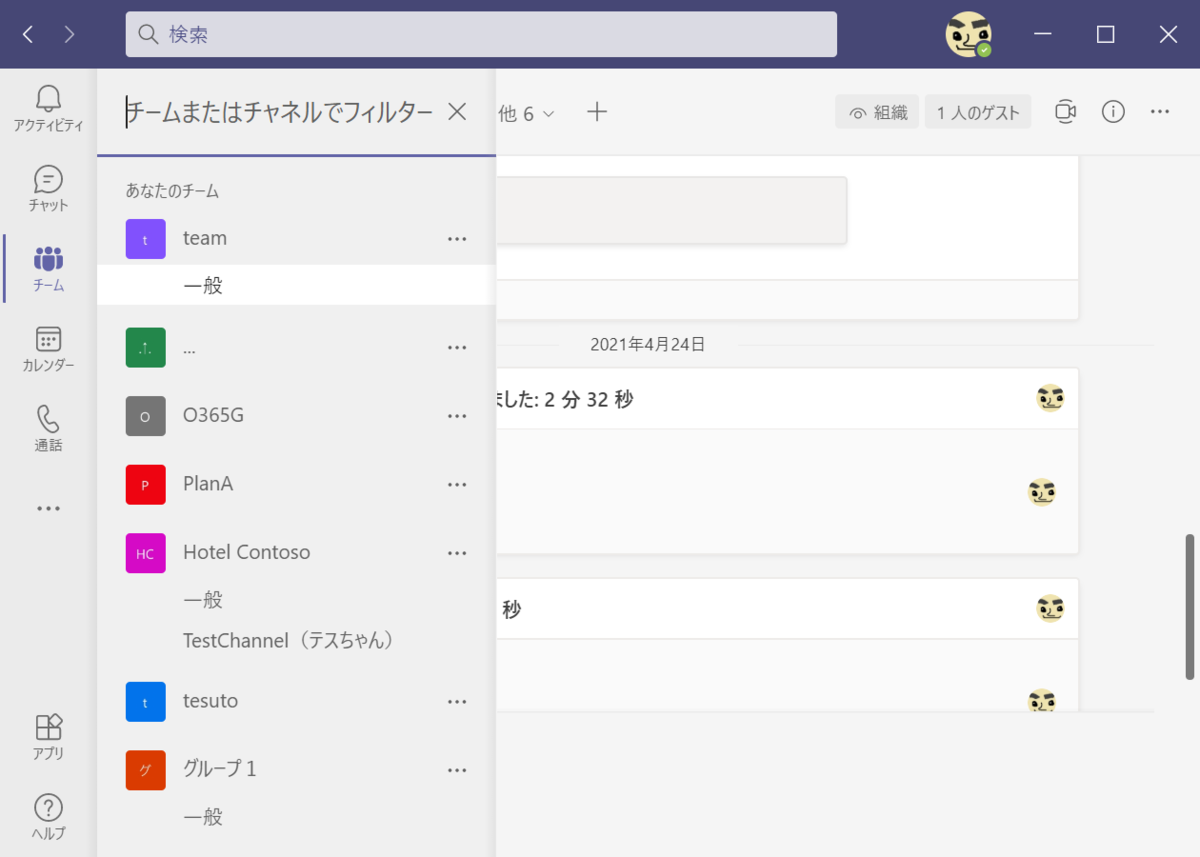Start a meeting with camera icon
The height and width of the screenshot is (857, 1200).
click(1065, 112)
